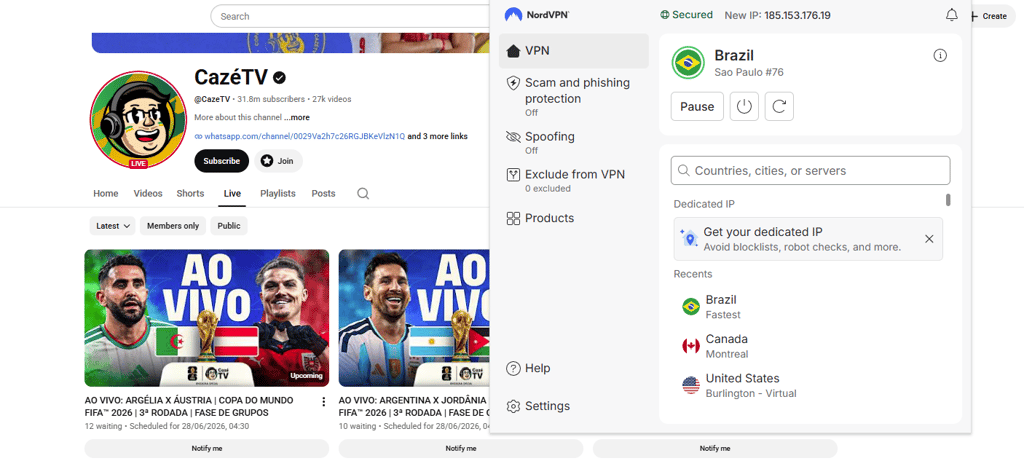Select the VPN sidebar item
1024x469 pixels.
(x=573, y=51)
